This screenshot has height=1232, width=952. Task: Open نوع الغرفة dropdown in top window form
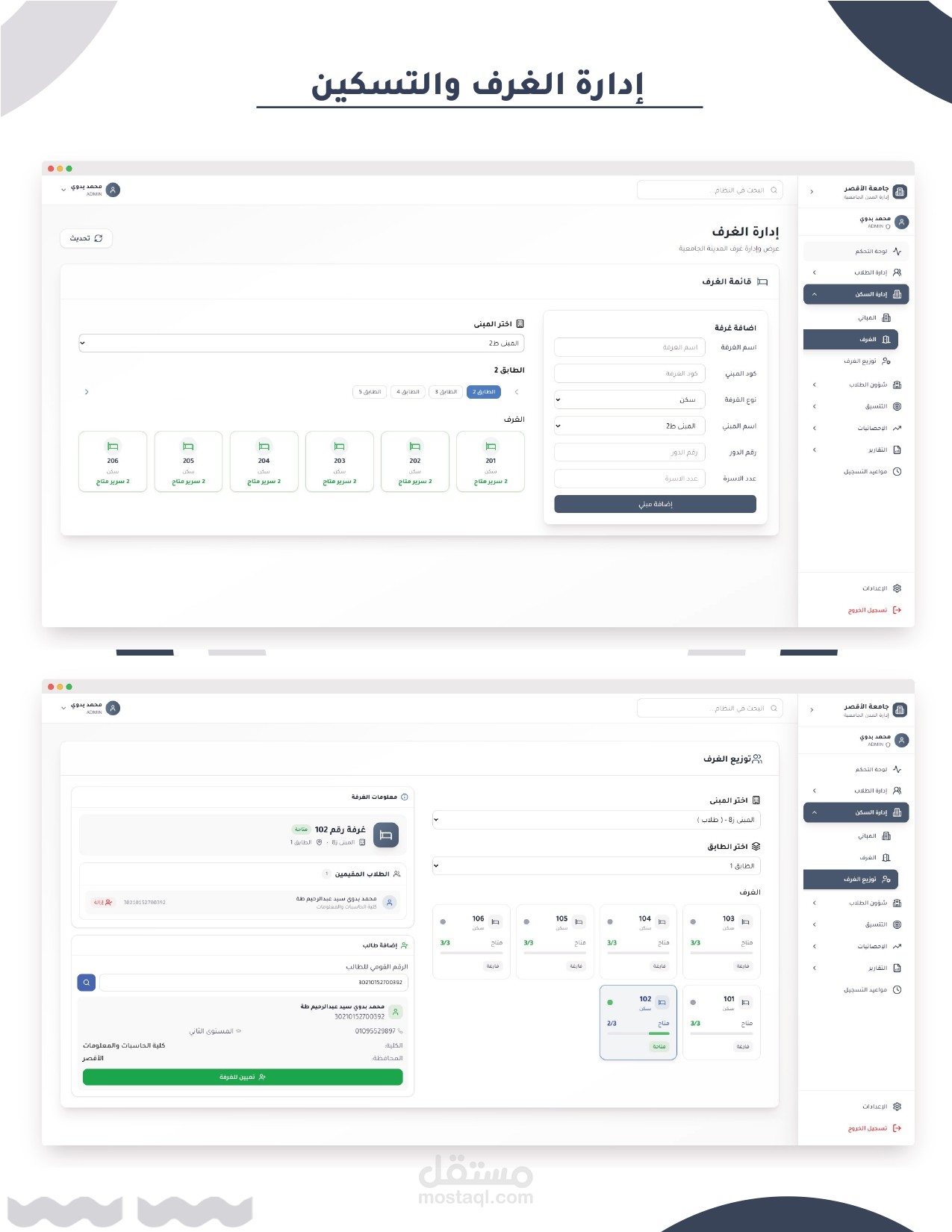click(629, 399)
